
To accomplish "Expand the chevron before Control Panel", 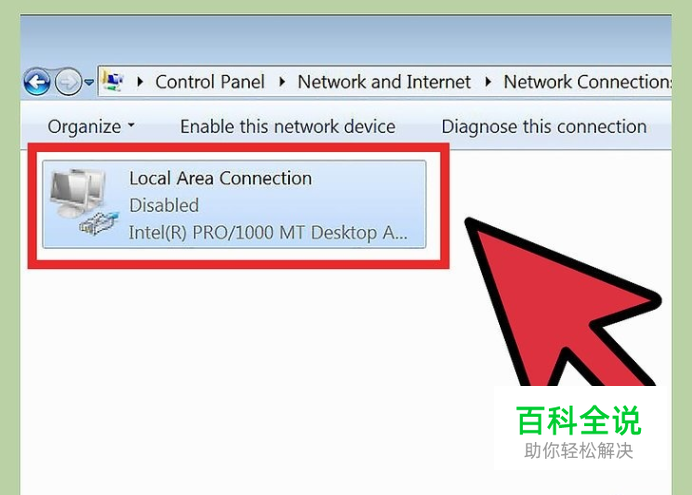I will pos(140,82).
